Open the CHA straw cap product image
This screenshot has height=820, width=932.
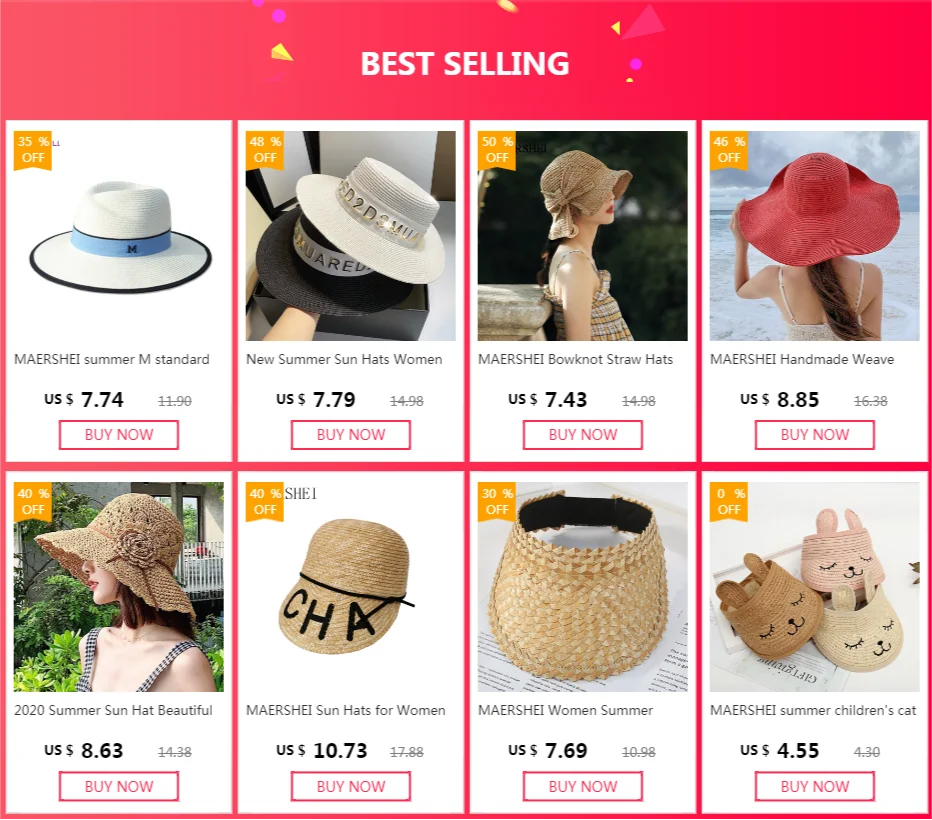[351, 587]
